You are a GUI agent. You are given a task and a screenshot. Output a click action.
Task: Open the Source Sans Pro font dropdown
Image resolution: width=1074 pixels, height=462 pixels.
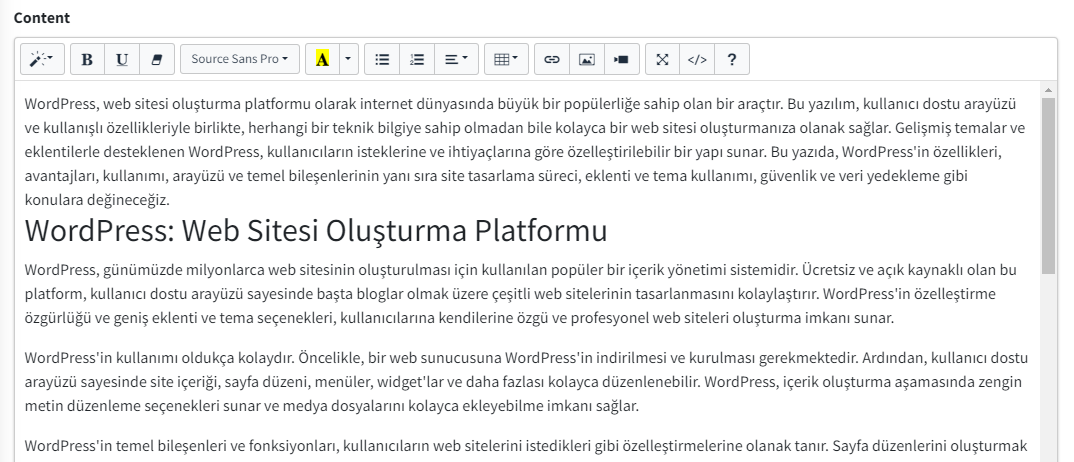[240, 60]
